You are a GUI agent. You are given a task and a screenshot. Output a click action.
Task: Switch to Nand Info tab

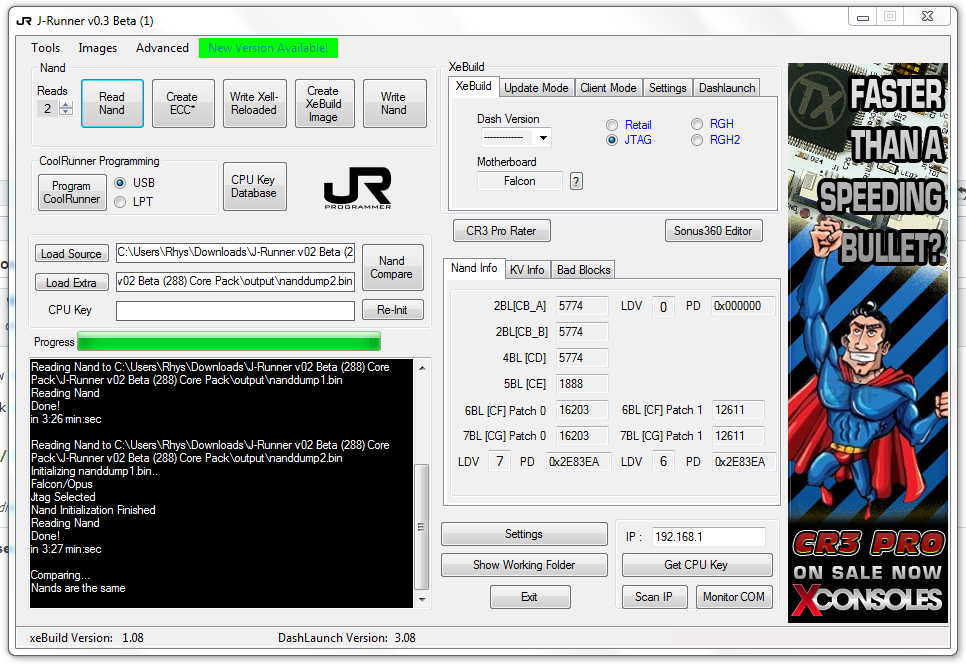click(474, 268)
